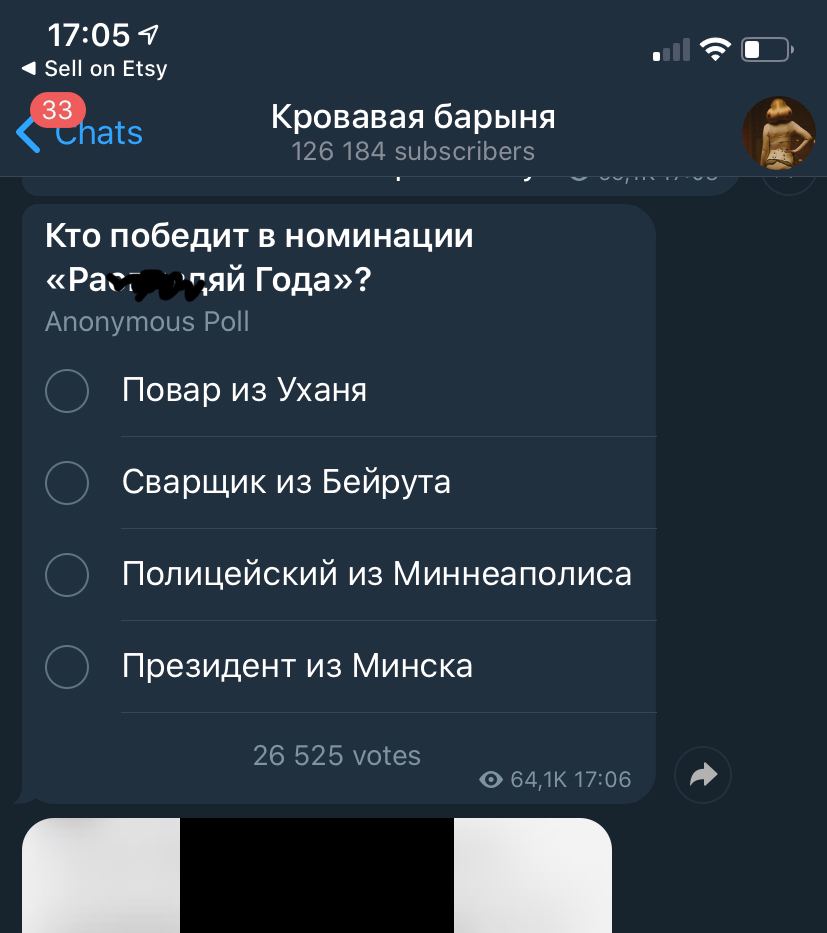Open the image thumbnail below poll
Screen dimensions: 827x933
(317, 875)
